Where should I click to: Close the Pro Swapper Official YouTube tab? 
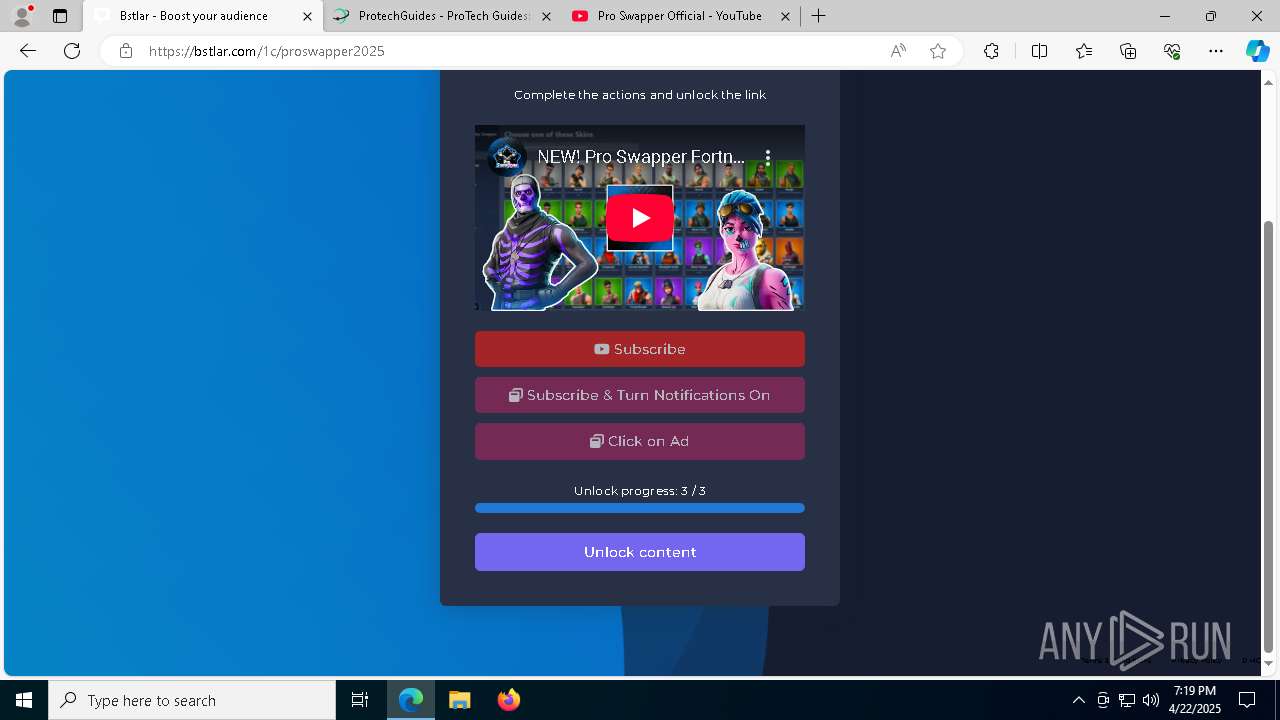pos(785,16)
